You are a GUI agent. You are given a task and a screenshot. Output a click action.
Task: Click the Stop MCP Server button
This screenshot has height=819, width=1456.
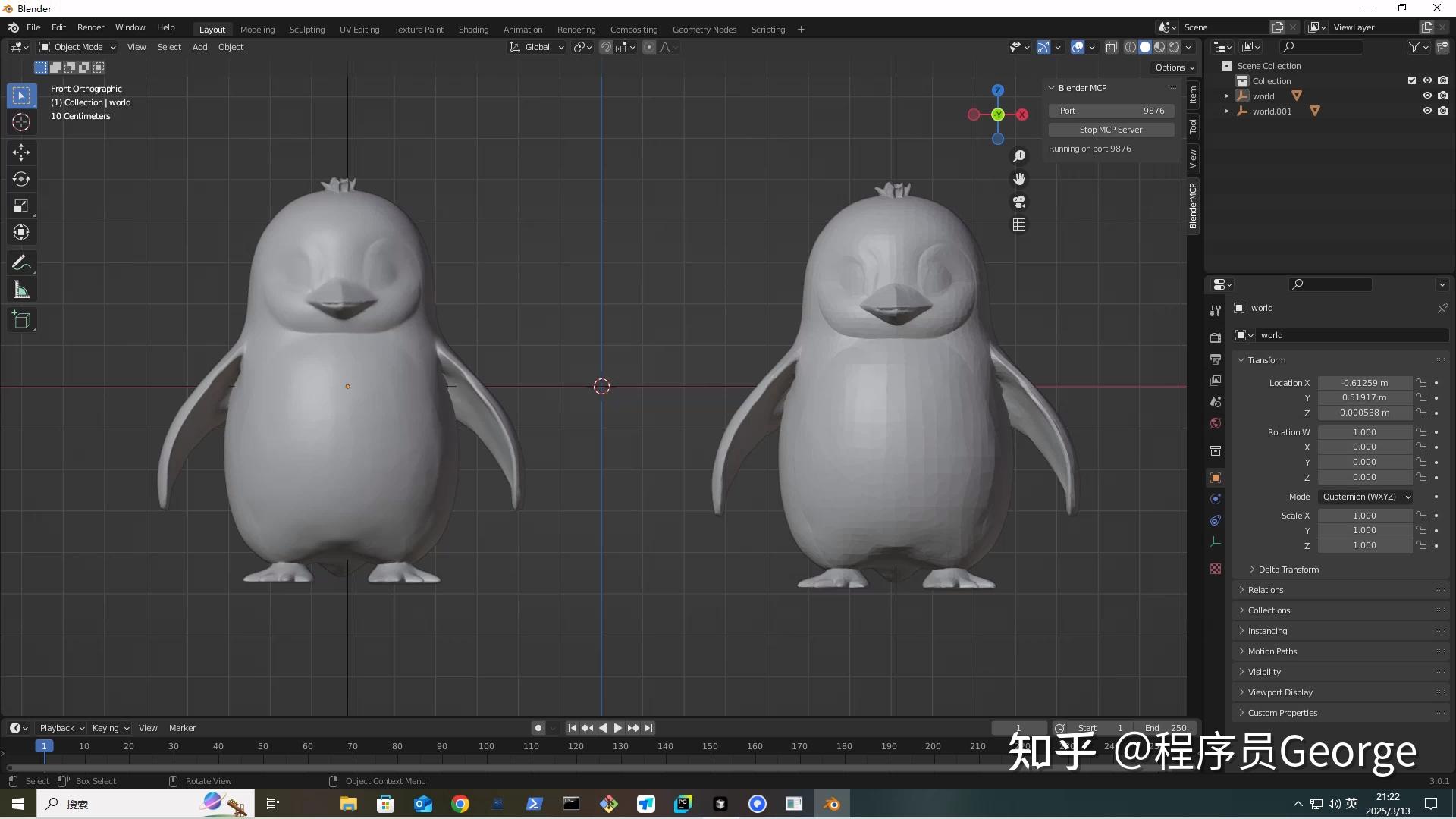[1110, 129]
